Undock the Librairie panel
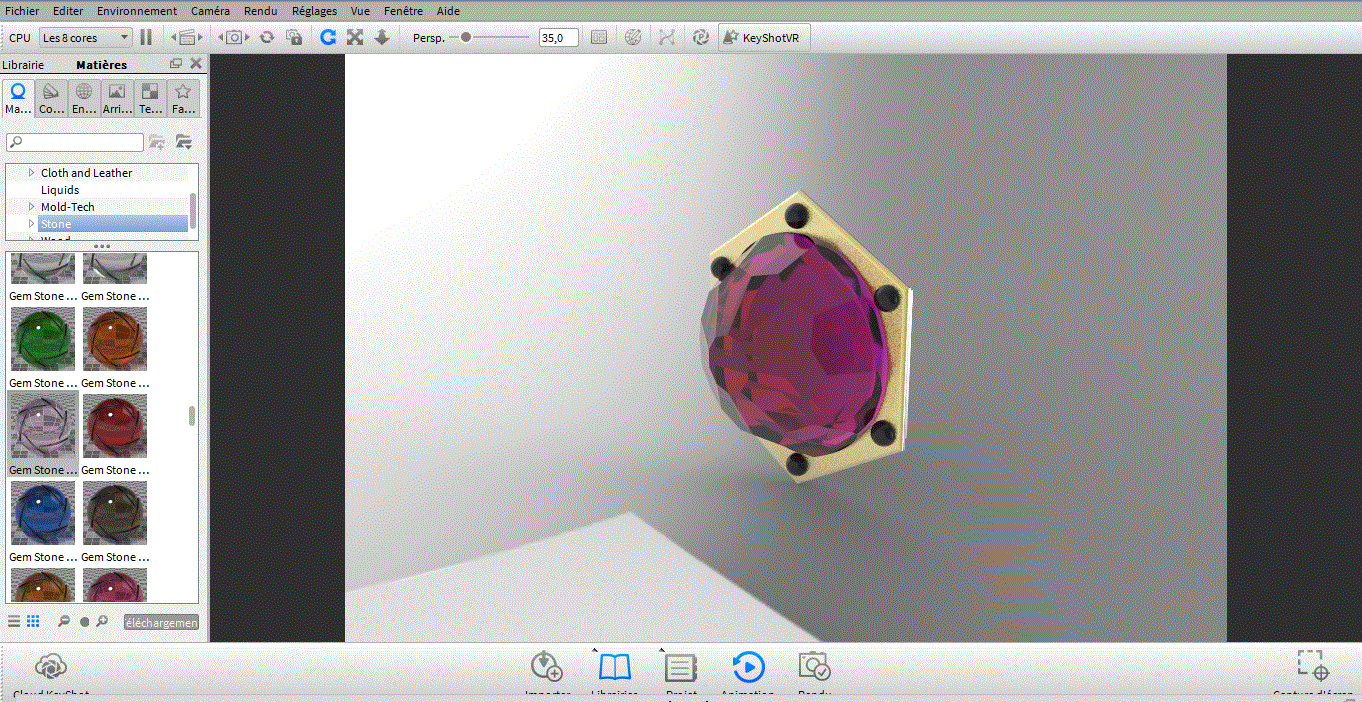Viewport: 1362px width, 702px height. tap(176, 64)
